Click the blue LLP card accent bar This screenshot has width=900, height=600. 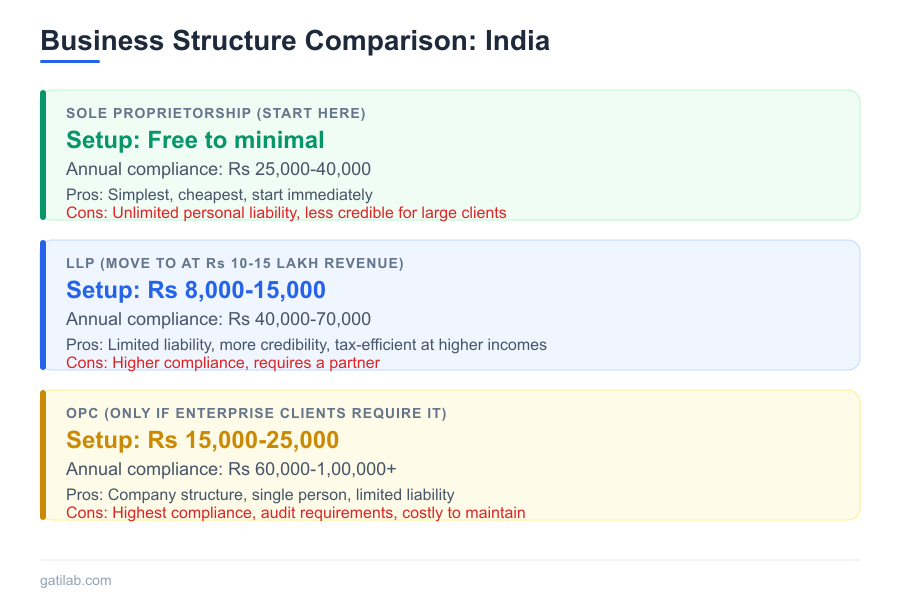pyautogui.click(x=43, y=303)
